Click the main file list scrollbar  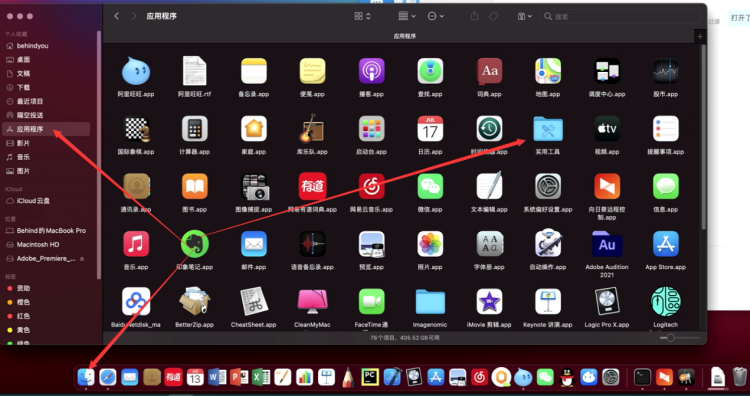703,136
